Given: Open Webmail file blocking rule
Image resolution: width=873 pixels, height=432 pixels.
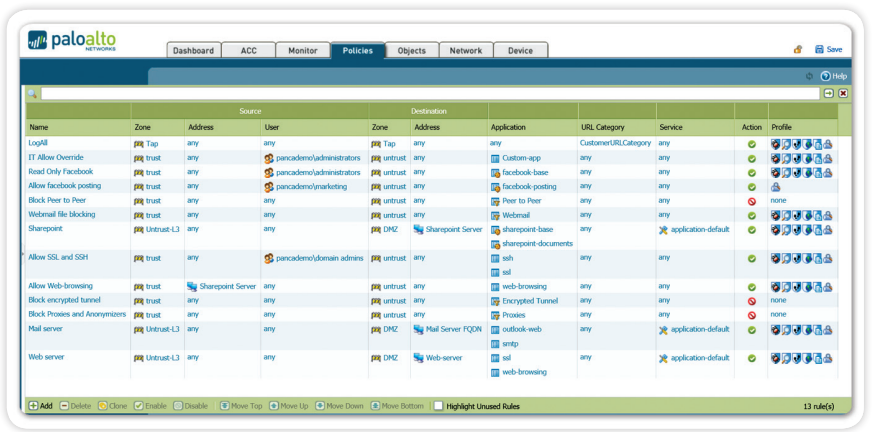Looking at the screenshot, I should [62, 214].
